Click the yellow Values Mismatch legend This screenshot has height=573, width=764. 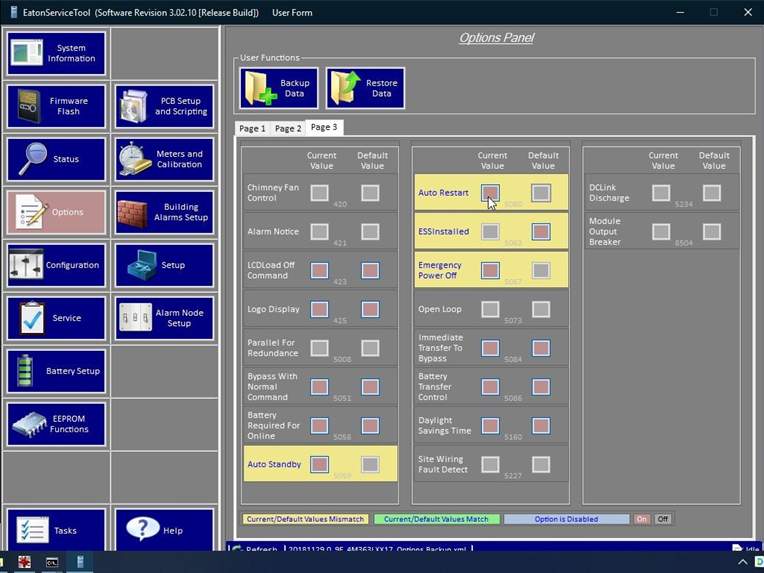point(306,519)
